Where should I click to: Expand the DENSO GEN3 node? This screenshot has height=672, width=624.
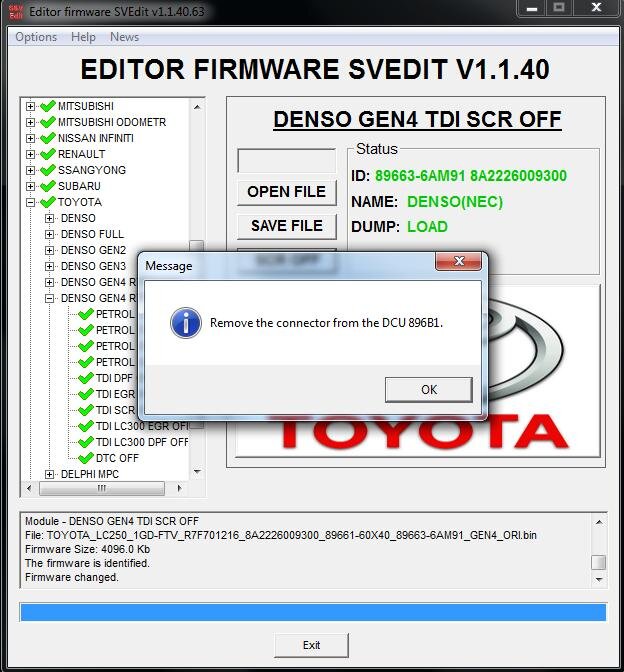click(49, 266)
